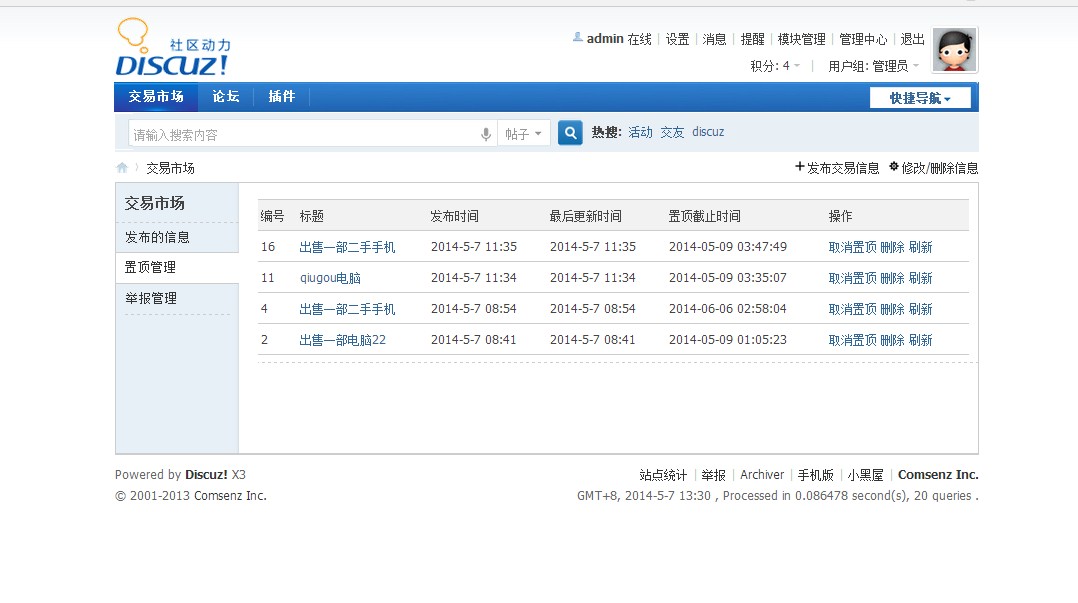The height and width of the screenshot is (603, 1078).
Task: Click the 活动 hot search keyword
Action: click(640, 131)
